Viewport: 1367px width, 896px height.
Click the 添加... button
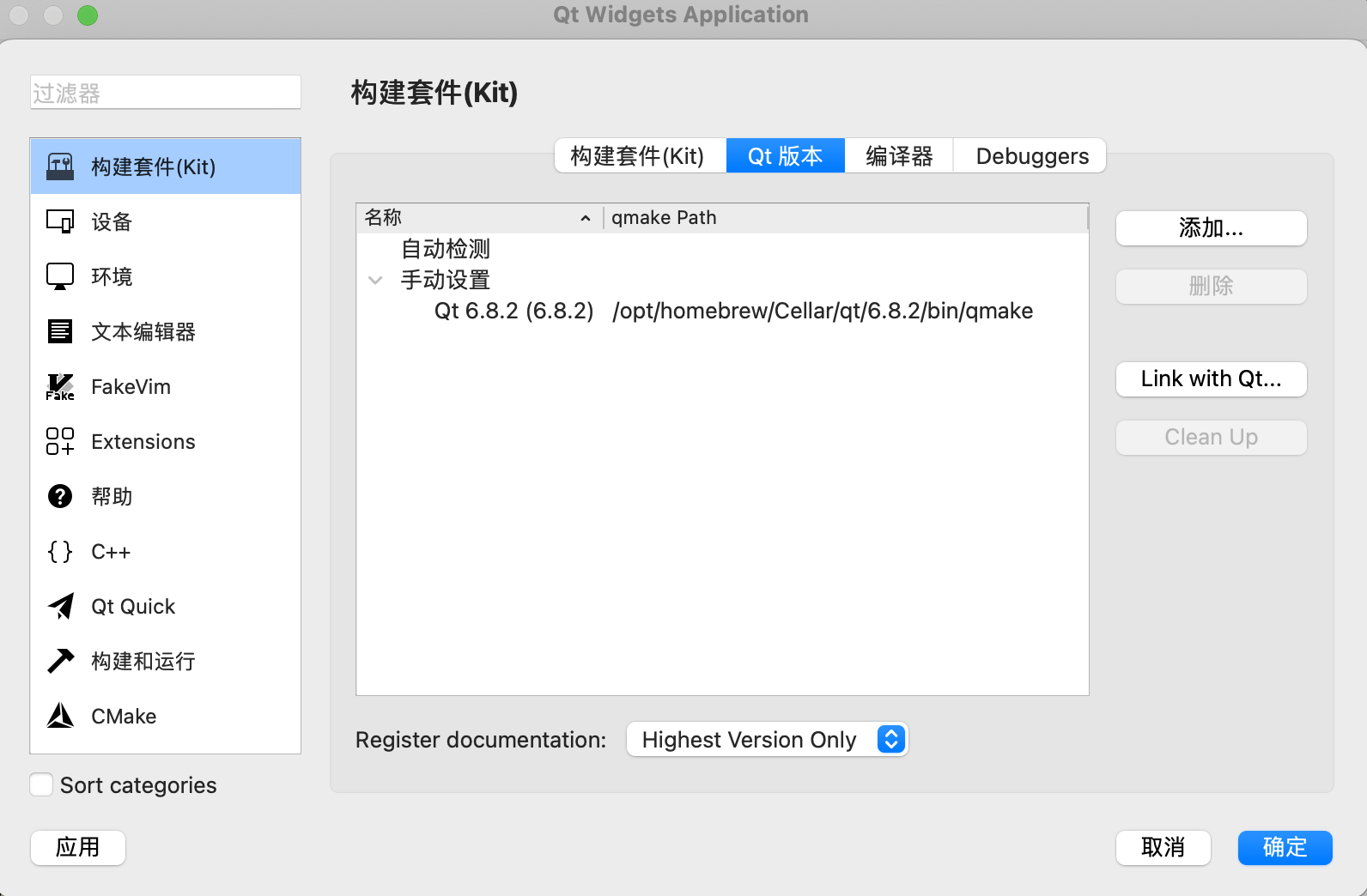click(x=1211, y=228)
